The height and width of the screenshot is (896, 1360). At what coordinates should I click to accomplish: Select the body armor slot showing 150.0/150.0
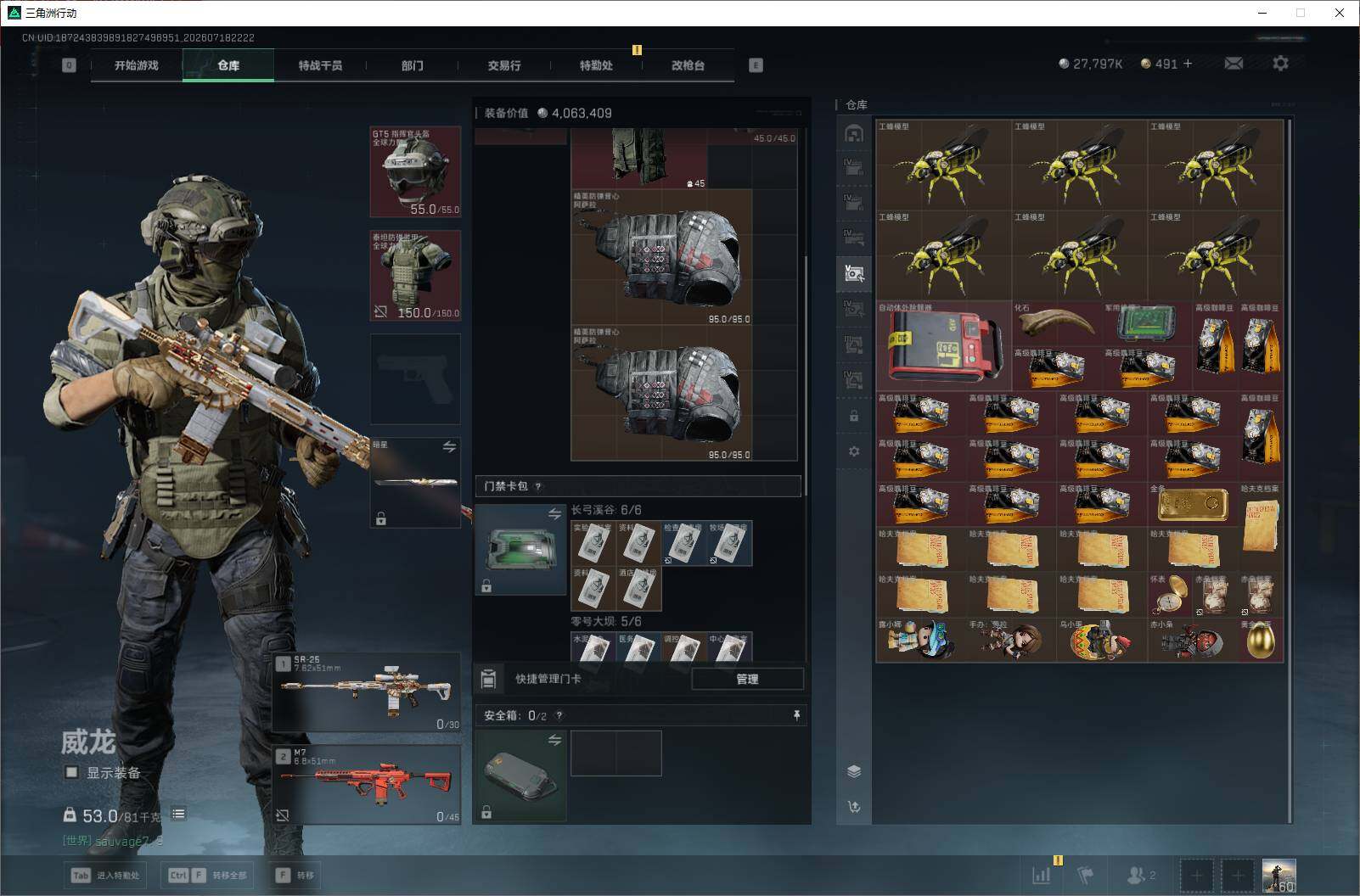click(415, 276)
